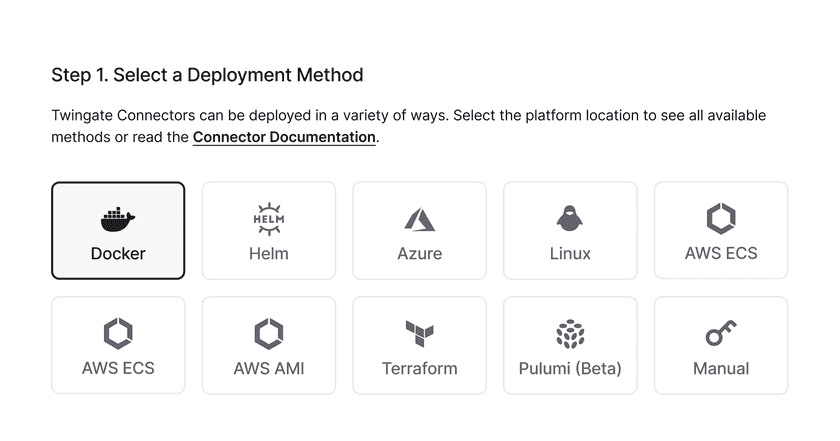840x441 pixels.
Task: Click the Linux penguin icon
Action: [x=570, y=218]
